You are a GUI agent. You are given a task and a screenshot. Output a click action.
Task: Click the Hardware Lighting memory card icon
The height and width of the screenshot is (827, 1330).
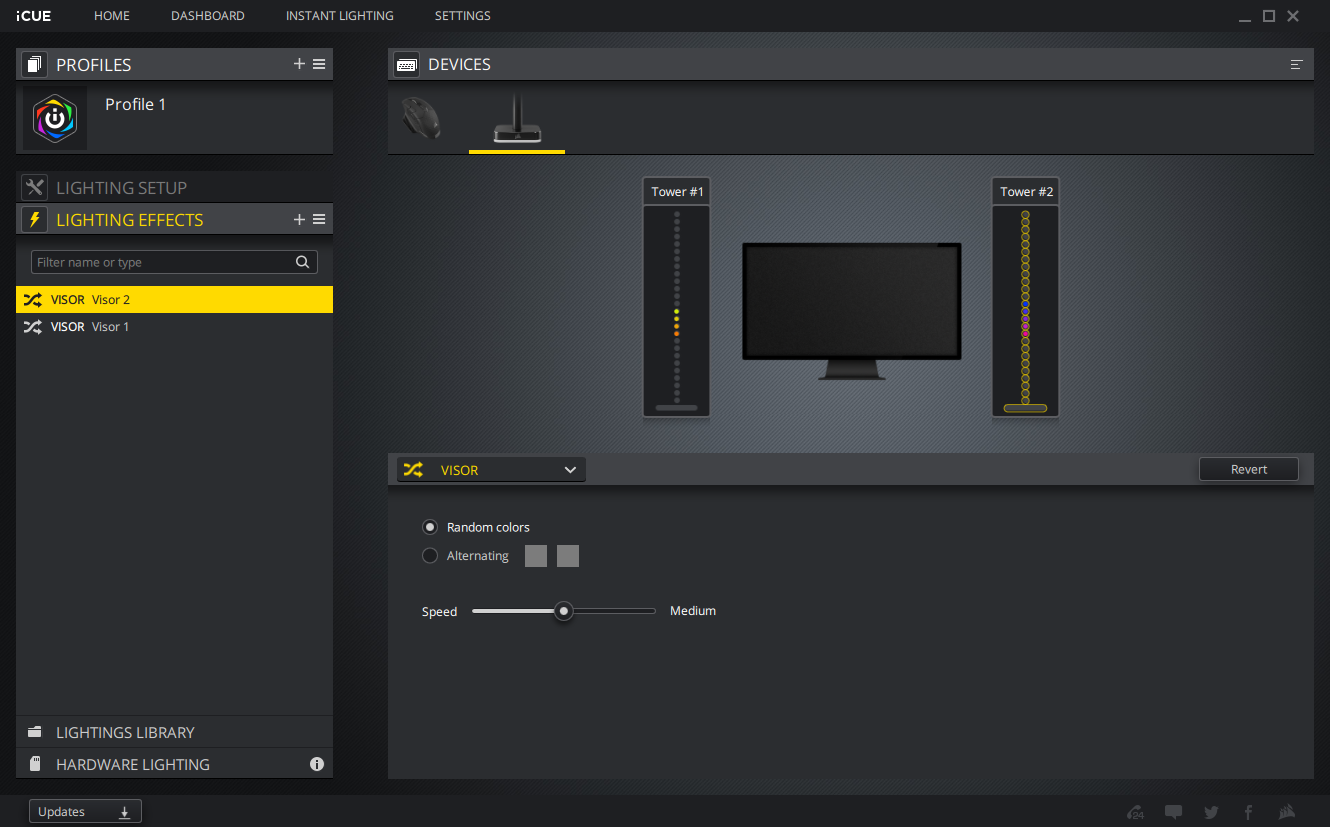(x=35, y=764)
